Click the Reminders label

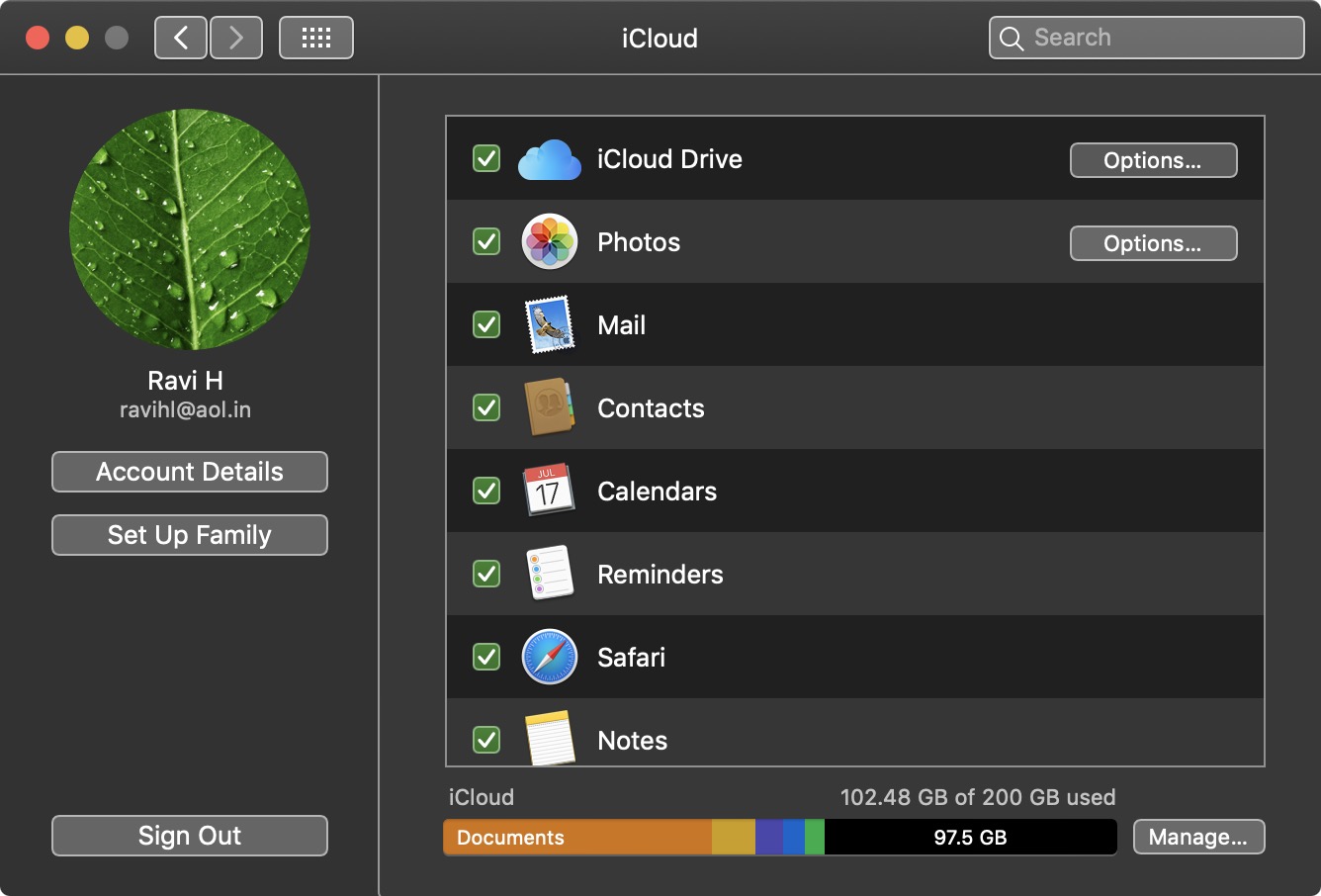(x=660, y=575)
